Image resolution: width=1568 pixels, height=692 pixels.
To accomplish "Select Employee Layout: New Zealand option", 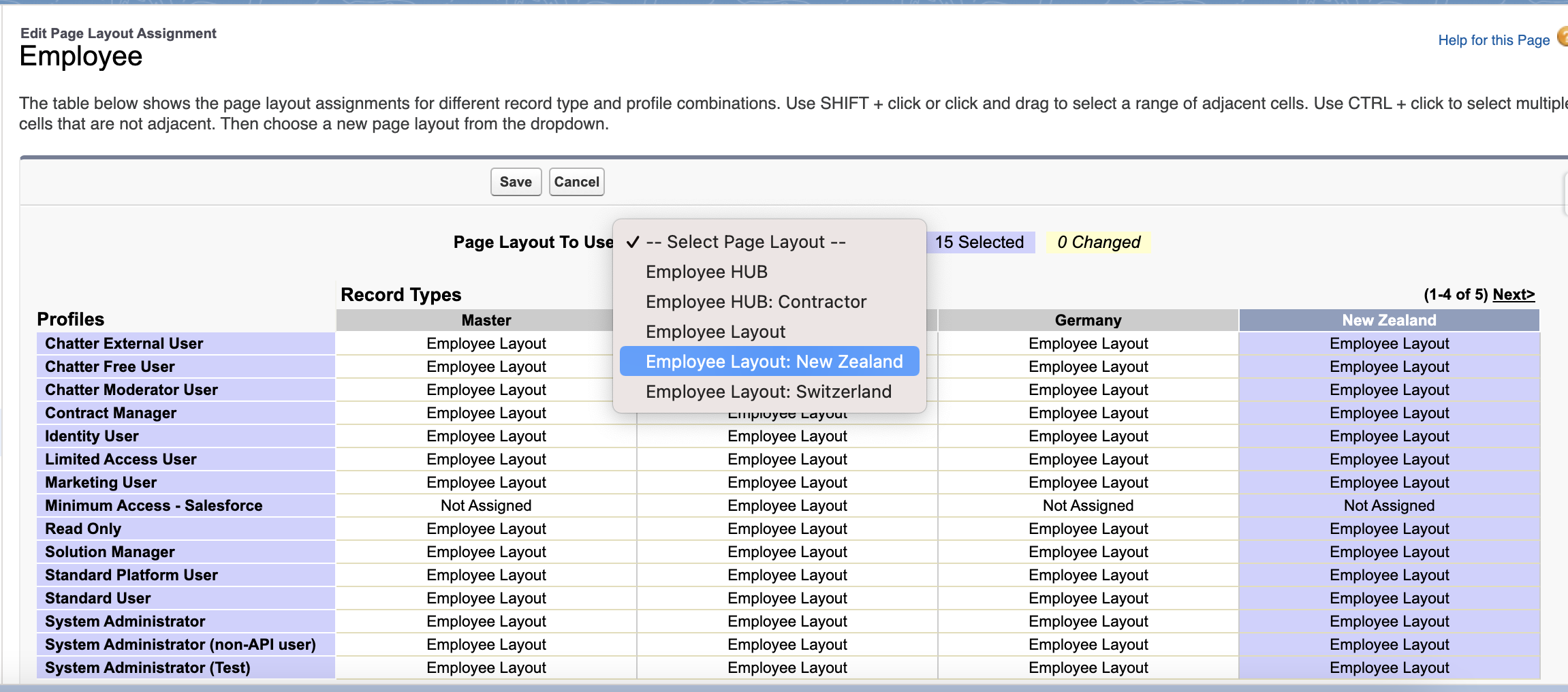I will tap(774, 362).
